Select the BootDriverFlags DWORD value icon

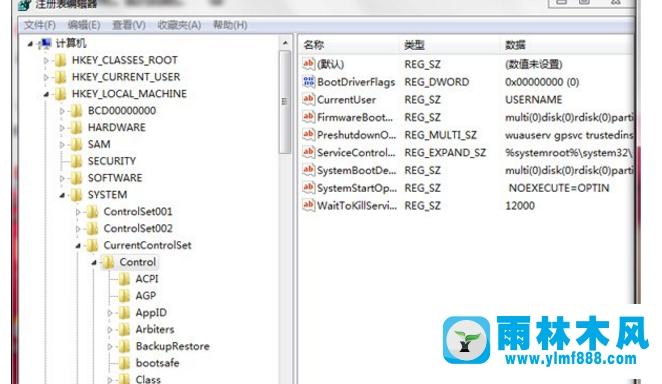309,81
